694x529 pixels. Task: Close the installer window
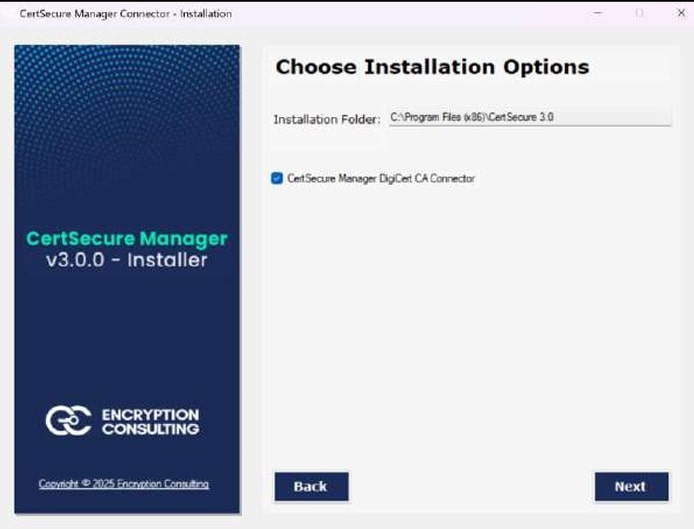tap(681, 13)
